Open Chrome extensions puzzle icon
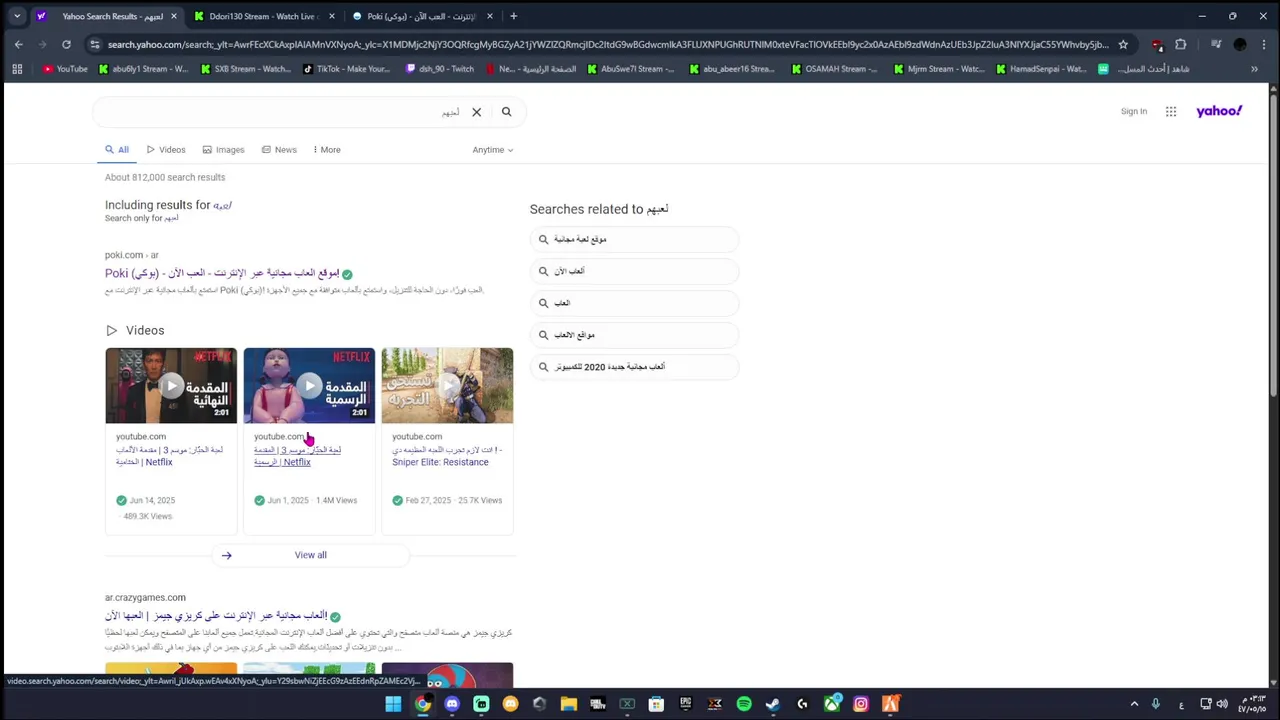The height and width of the screenshot is (720, 1280). [x=1181, y=44]
